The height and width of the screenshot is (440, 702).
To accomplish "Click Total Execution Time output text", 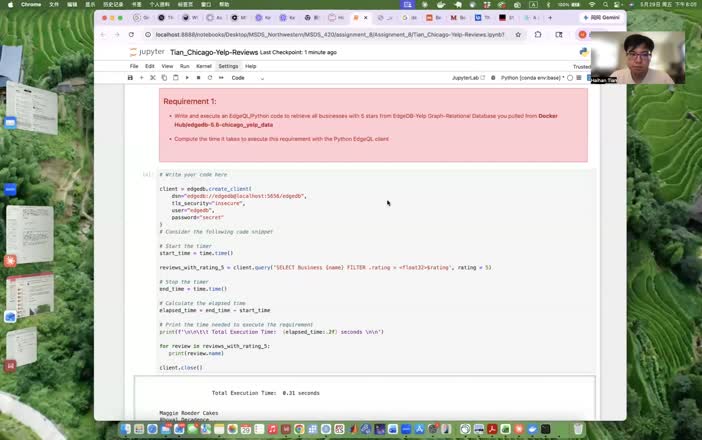I will 265,393.
